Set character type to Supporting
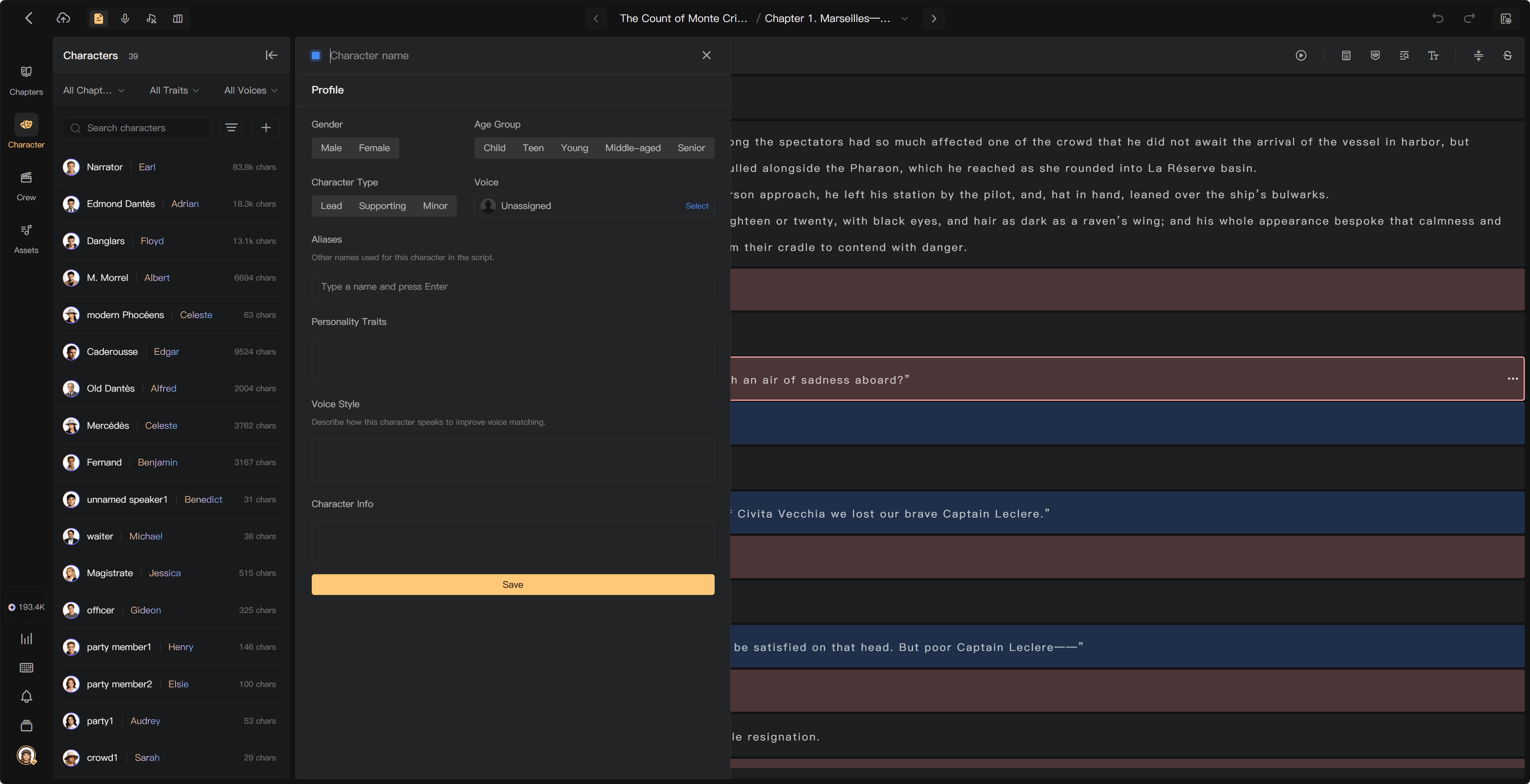The image size is (1530, 784). coord(382,206)
